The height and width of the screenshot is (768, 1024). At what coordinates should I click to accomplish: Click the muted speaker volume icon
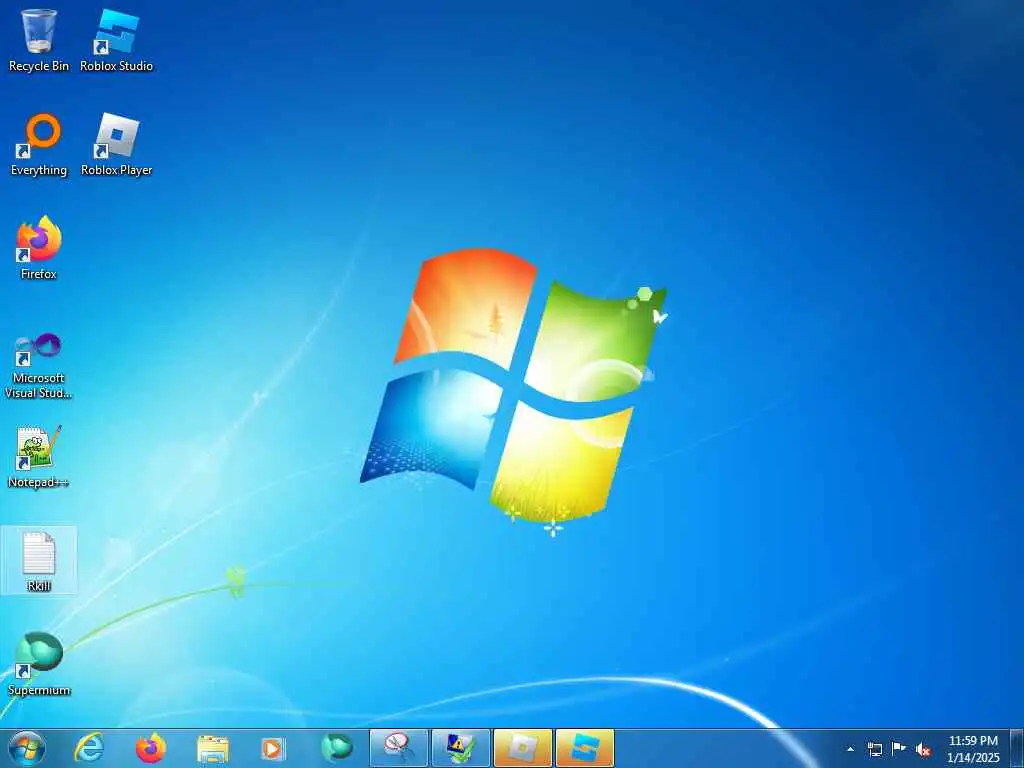click(x=923, y=749)
